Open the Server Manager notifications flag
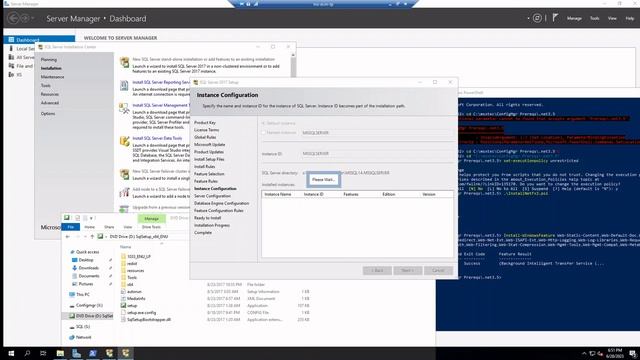The image size is (640, 360). pos(555,18)
